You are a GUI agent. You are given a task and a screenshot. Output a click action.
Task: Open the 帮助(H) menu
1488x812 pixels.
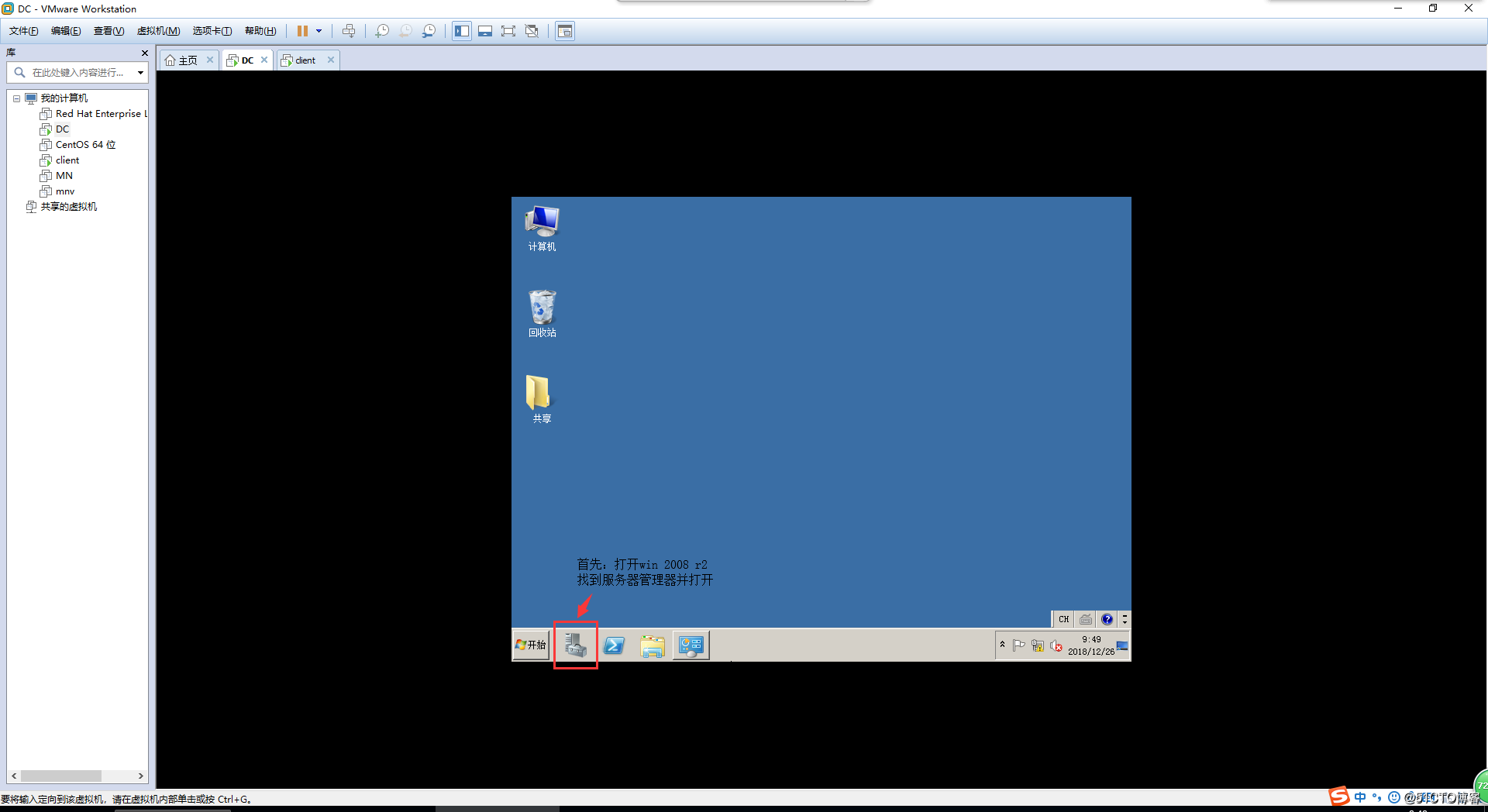pyautogui.click(x=260, y=31)
